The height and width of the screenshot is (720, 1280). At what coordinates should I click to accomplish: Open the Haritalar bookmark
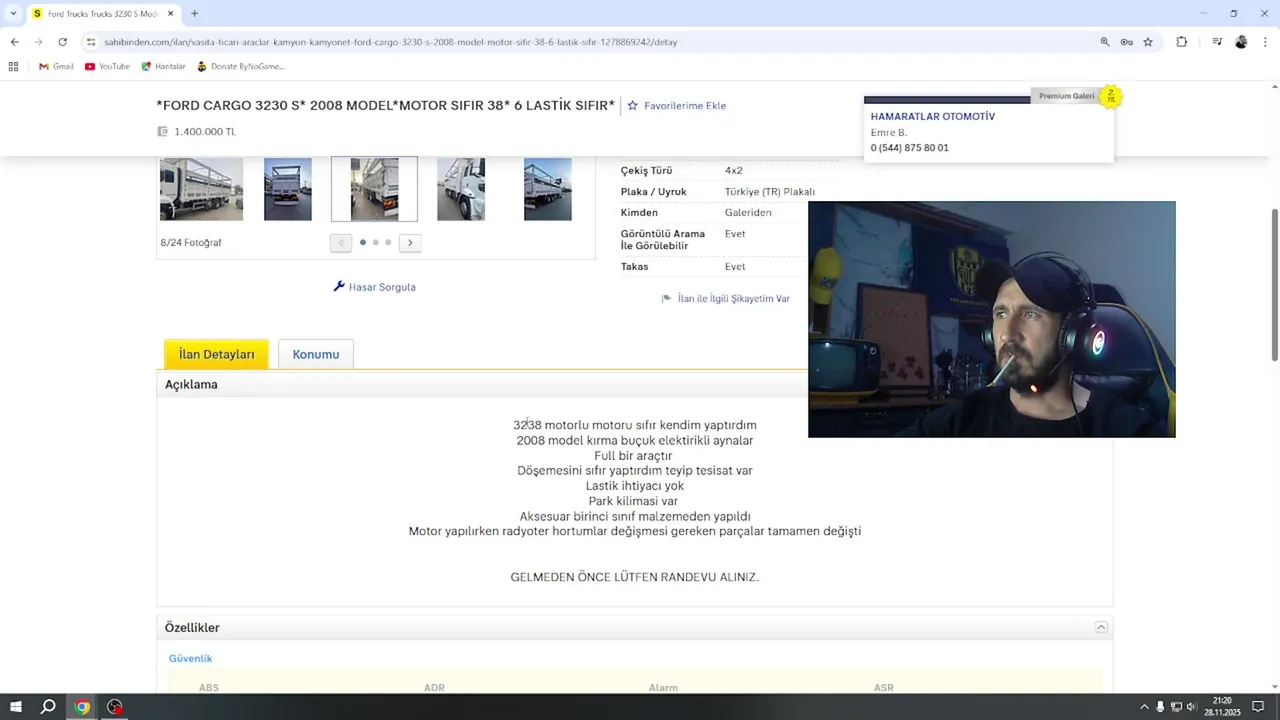163,66
